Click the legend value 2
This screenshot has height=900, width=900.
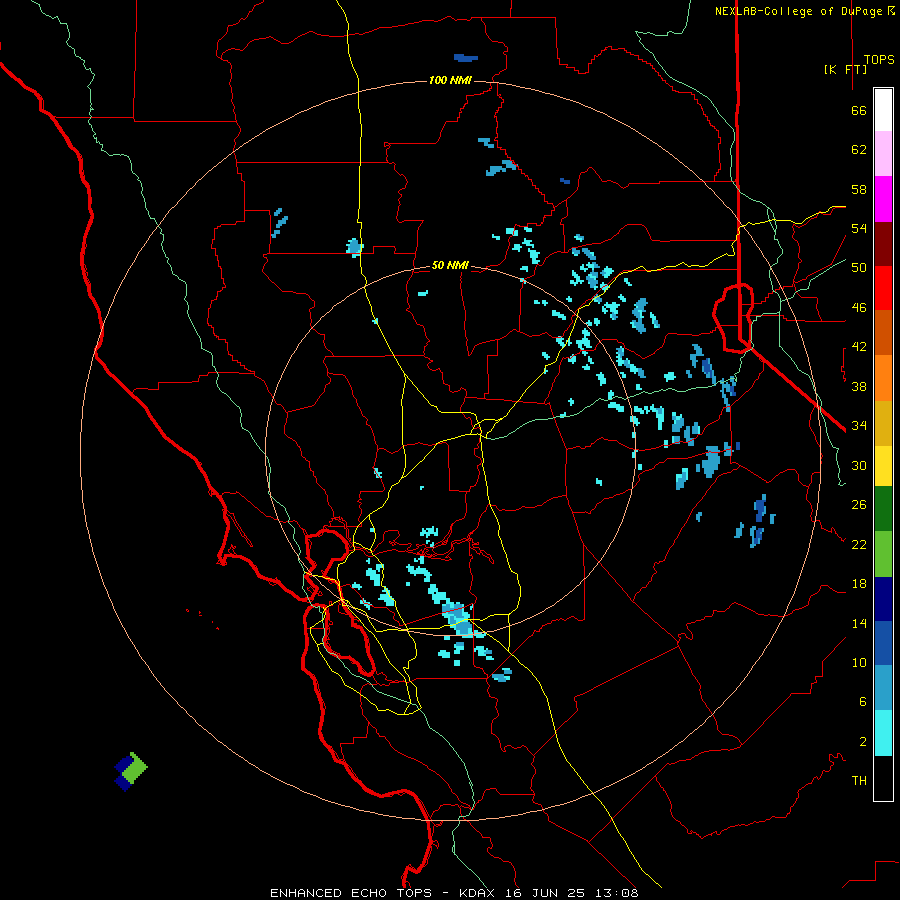[862, 742]
